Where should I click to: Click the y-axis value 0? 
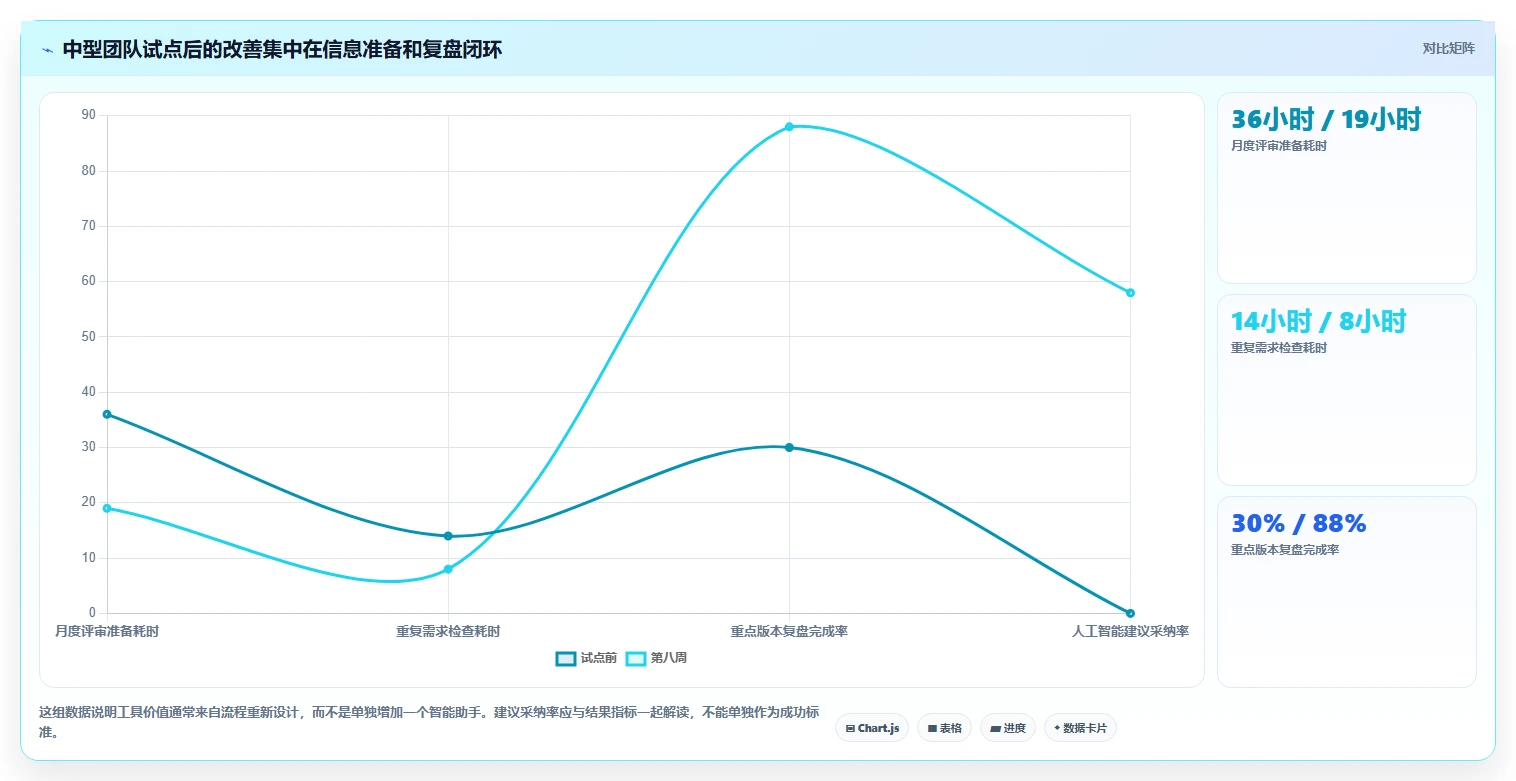point(92,613)
